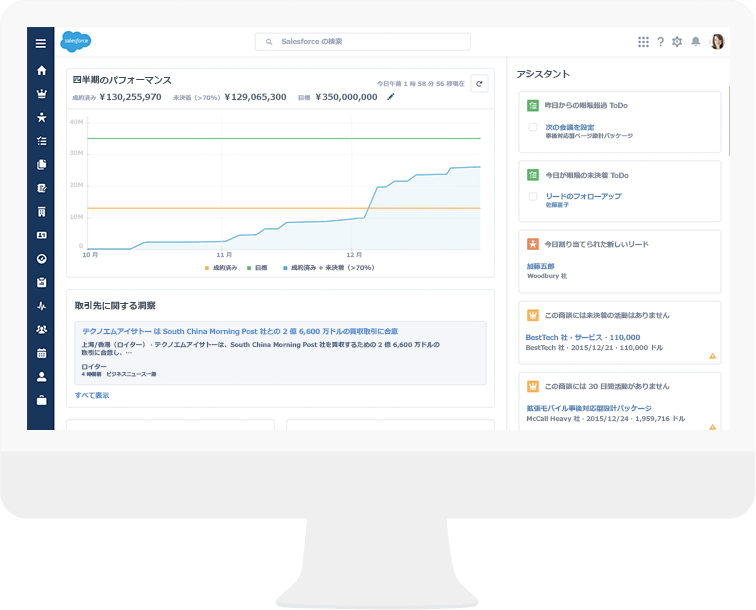The height and width of the screenshot is (610, 756).
Task: Open the App Launcher grid icon
Action: coord(643,42)
